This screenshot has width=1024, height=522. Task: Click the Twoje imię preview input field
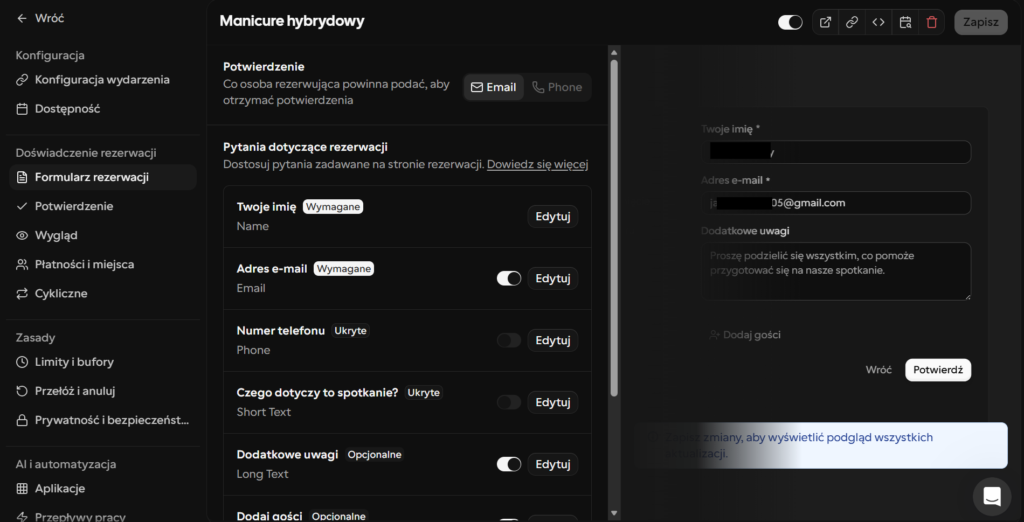point(836,152)
